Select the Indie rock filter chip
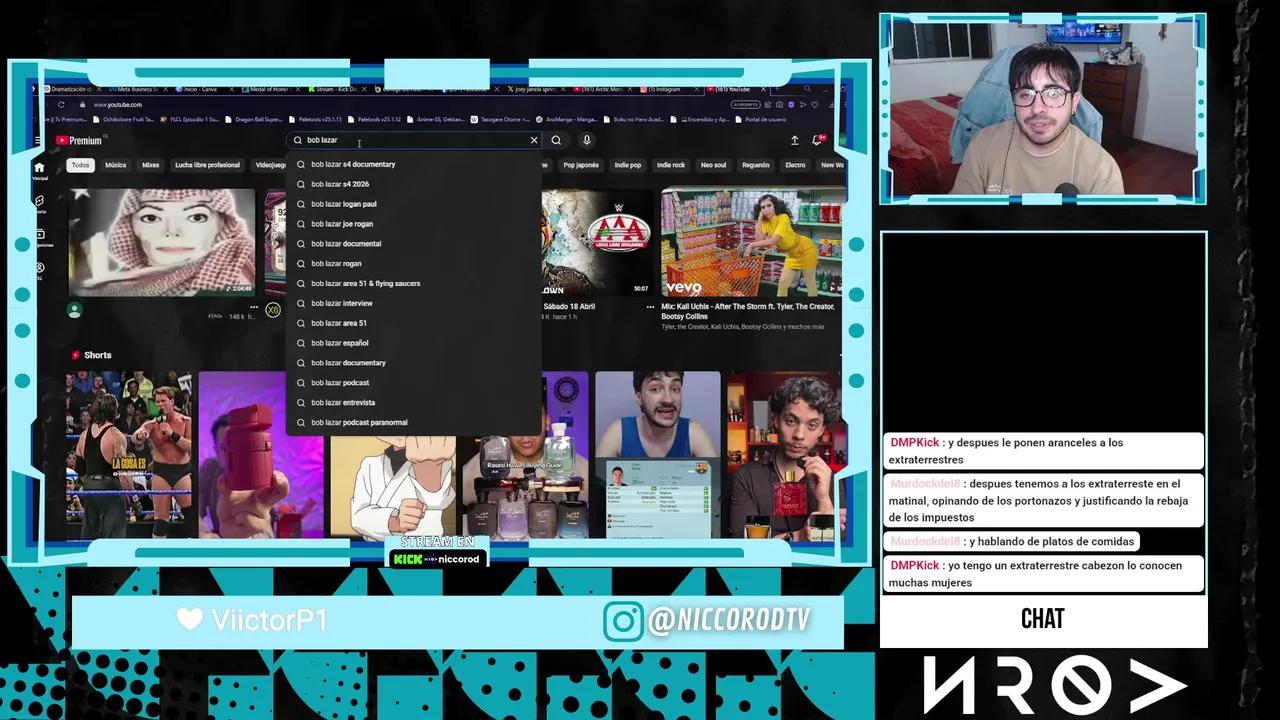 [671, 165]
